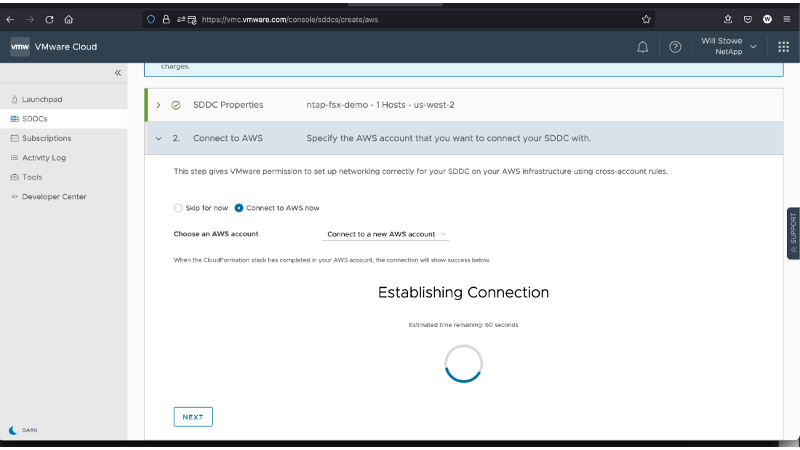Image resolution: width=800 pixels, height=450 pixels.
Task: Collapse the left sidebar navigation
Action: (117, 73)
